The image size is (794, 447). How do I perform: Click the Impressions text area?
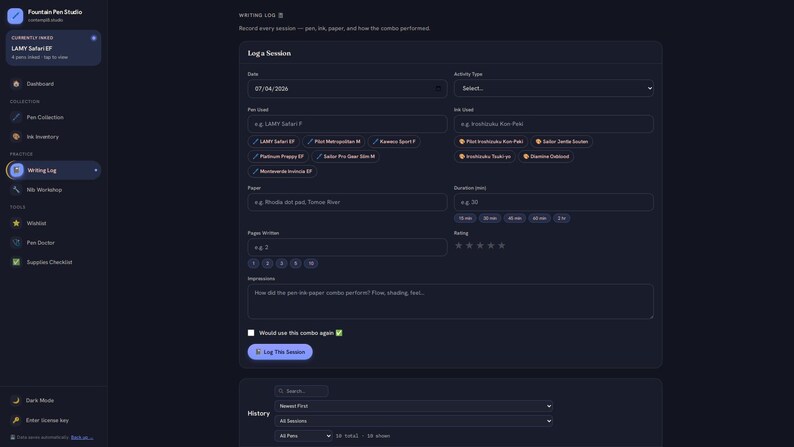451,302
